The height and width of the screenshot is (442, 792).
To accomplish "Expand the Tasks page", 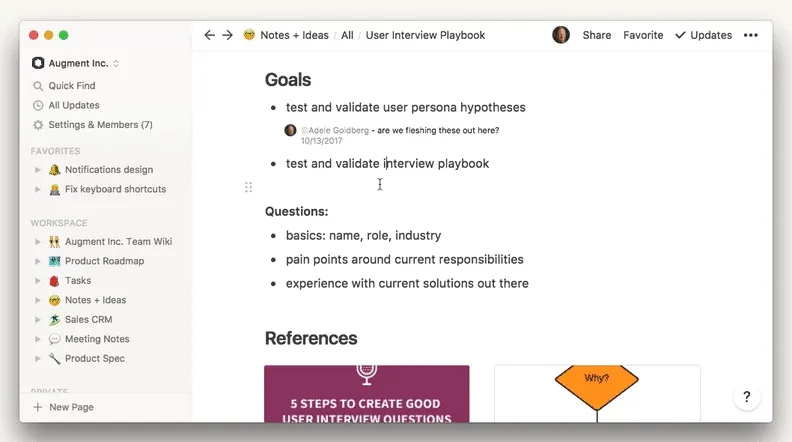I will pyautogui.click(x=37, y=281).
